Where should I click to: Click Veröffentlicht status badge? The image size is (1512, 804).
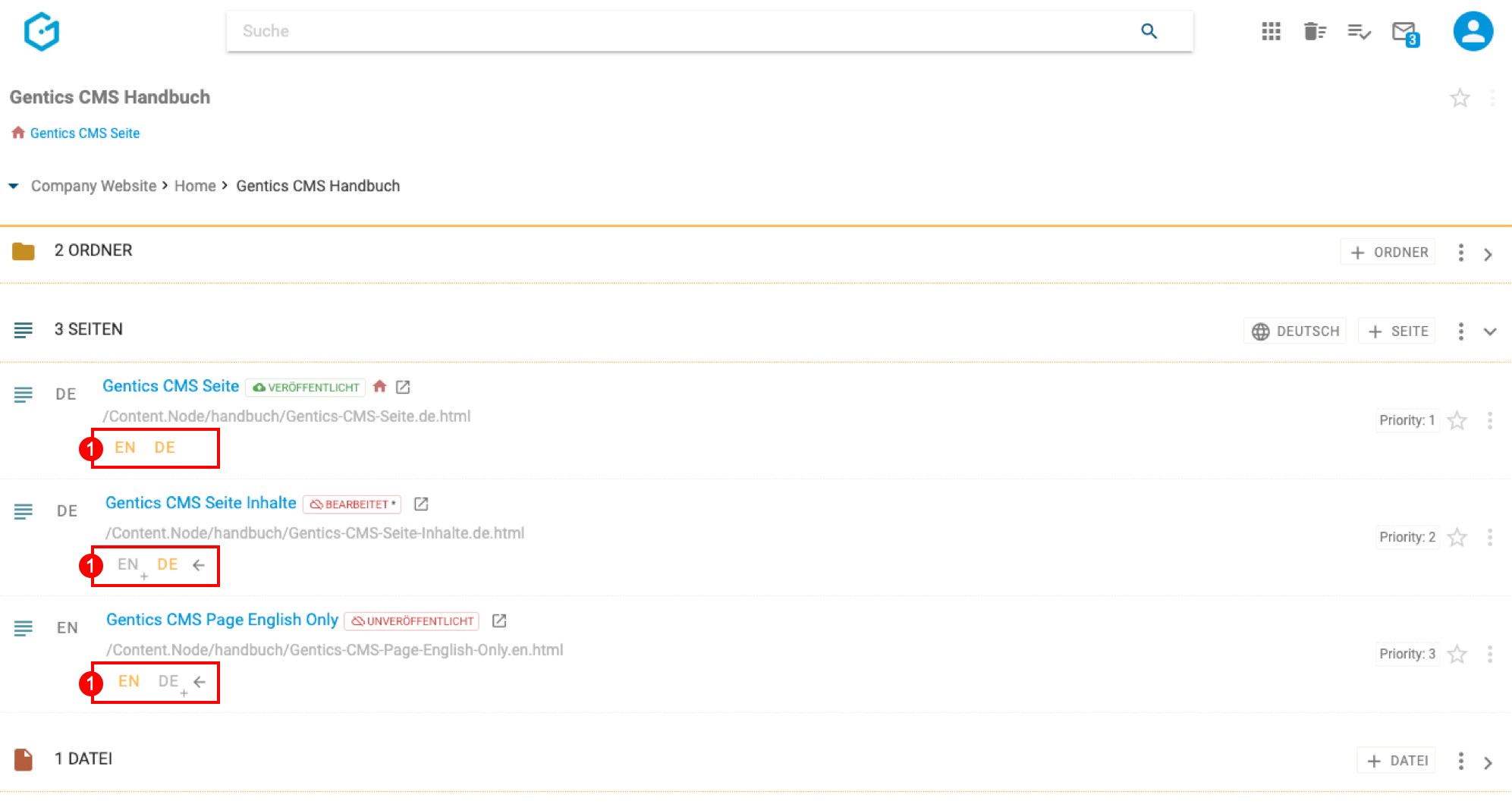(306, 388)
